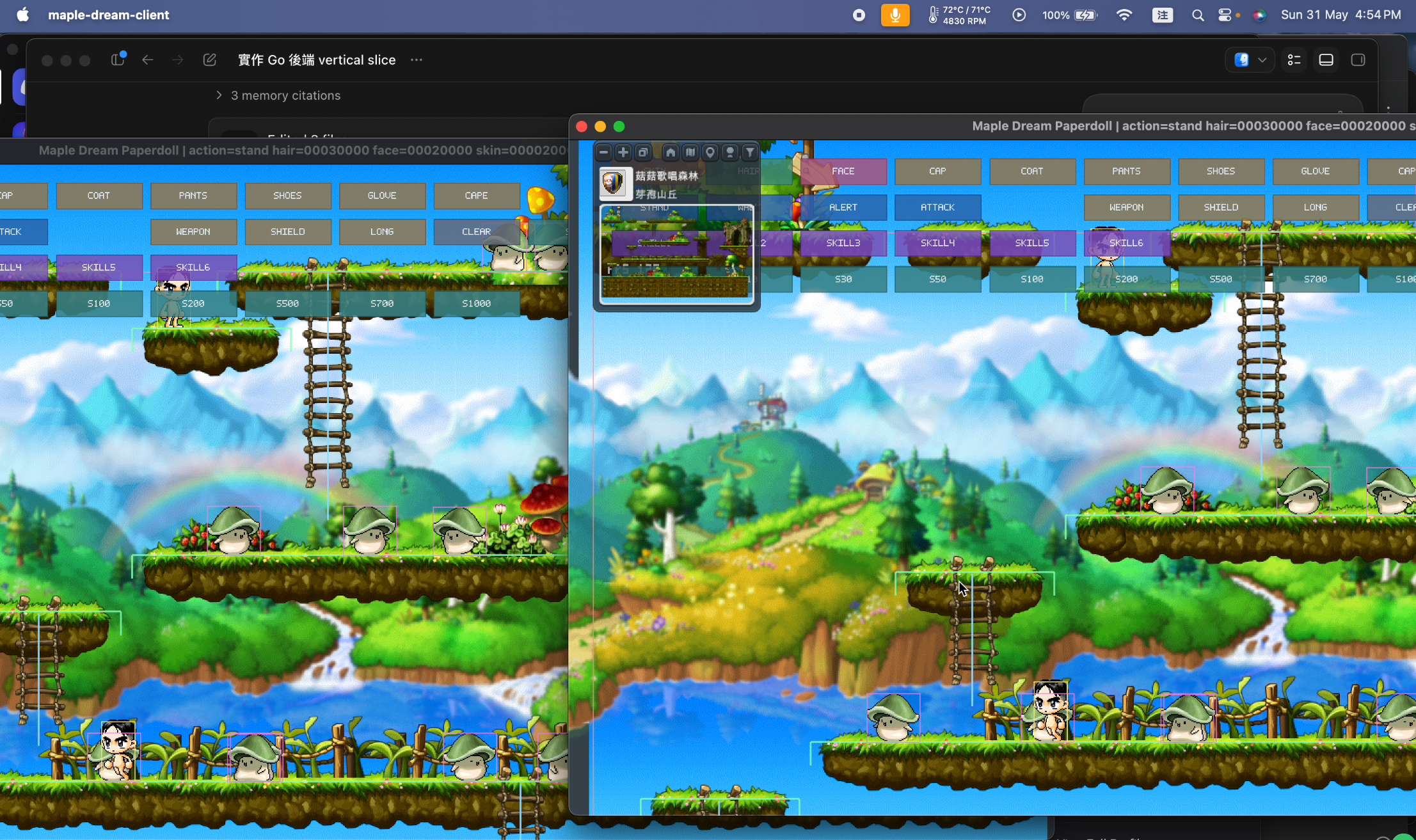Click WEAPON in the background Paperdoll window
This screenshot has height=840, width=1416.
[x=193, y=232]
